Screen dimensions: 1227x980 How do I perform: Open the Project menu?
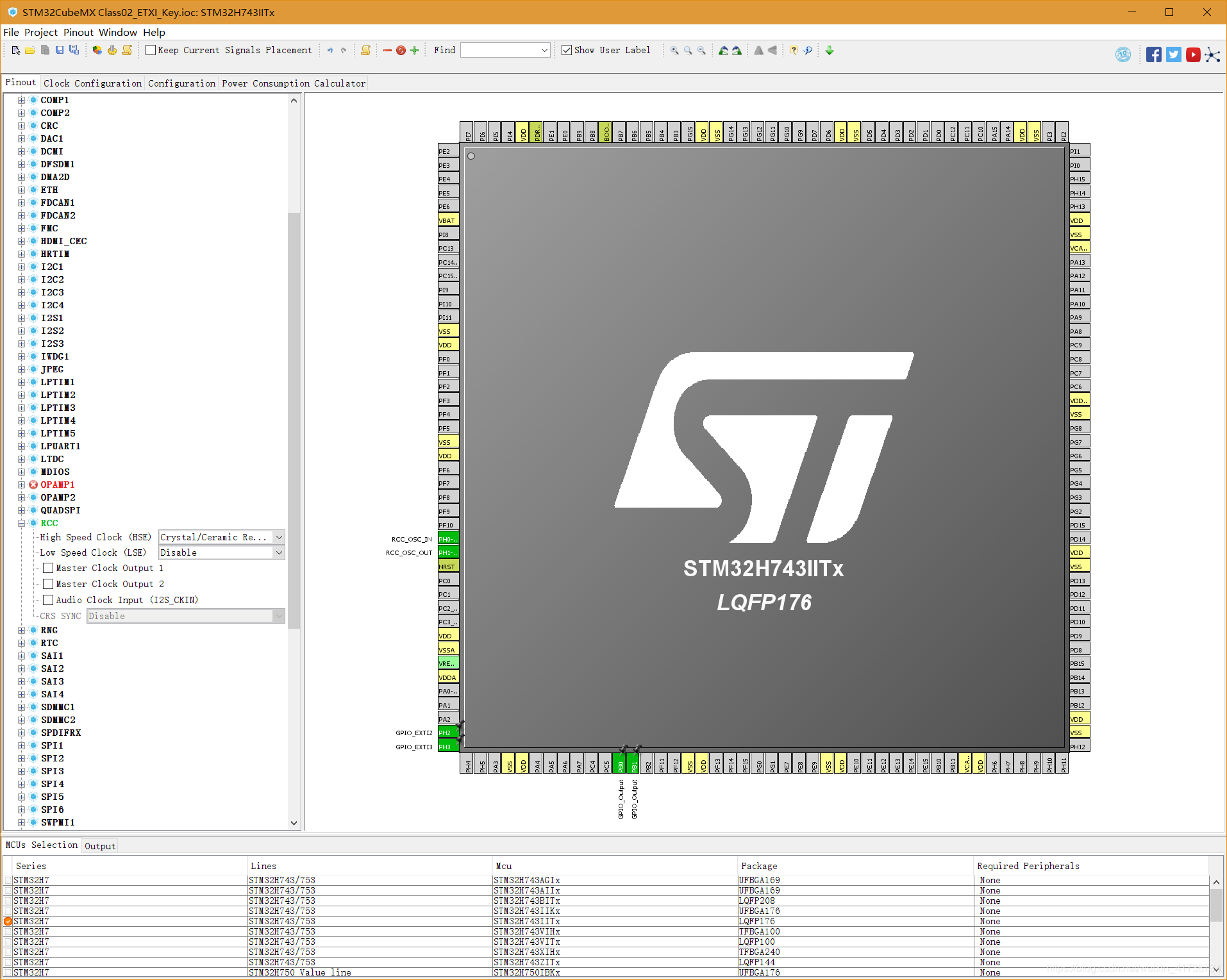click(40, 32)
